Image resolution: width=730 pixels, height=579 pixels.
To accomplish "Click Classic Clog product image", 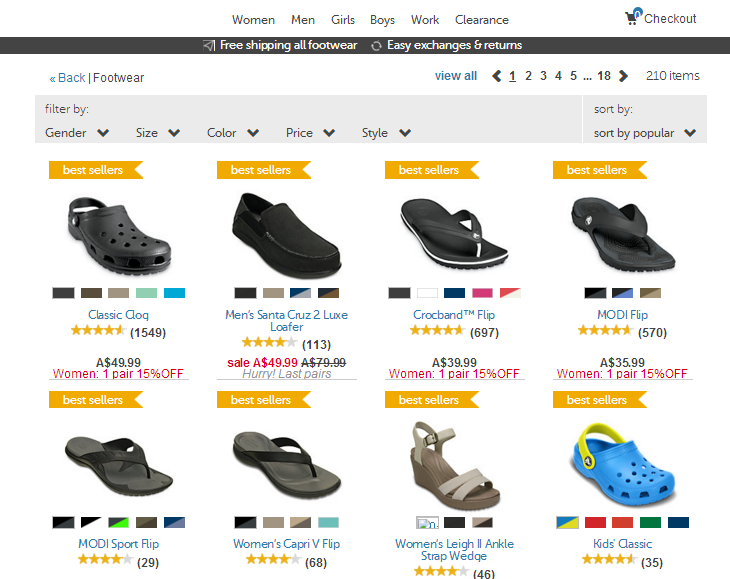I will (x=119, y=235).
